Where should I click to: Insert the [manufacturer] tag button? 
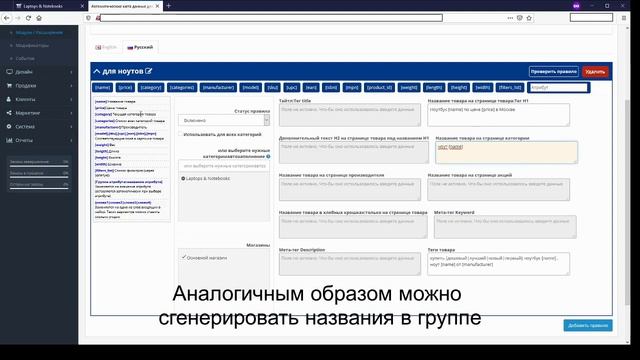coord(218,87)
